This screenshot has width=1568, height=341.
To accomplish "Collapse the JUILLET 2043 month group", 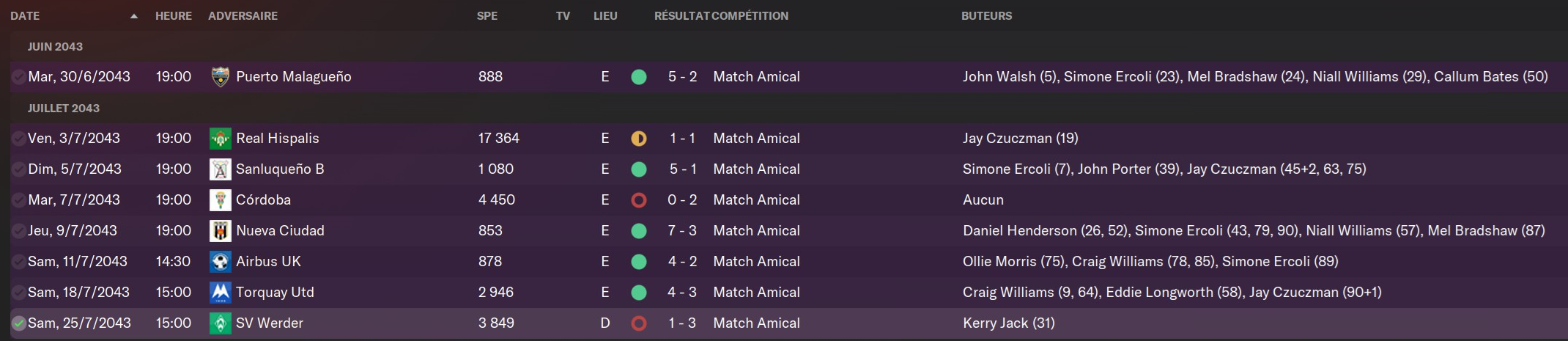I will click(x=63, y=108).
